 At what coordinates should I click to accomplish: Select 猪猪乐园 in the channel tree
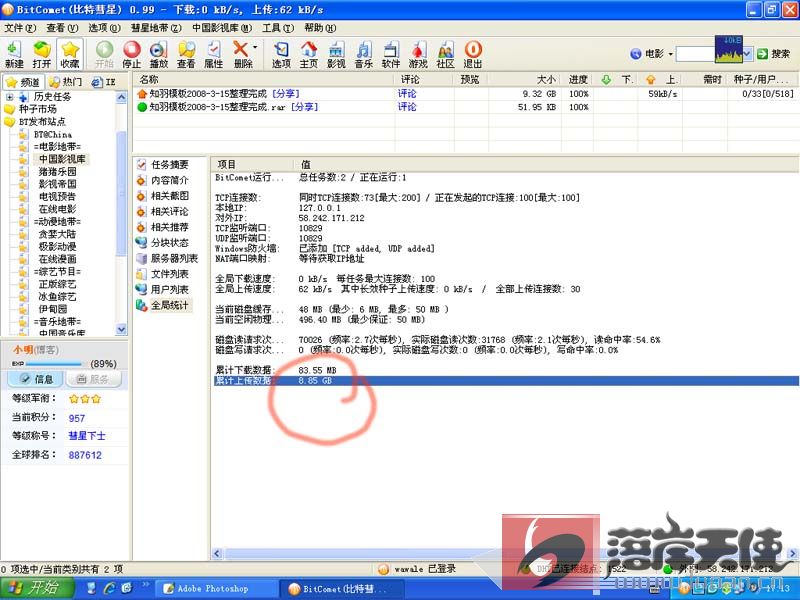[57, 171]
